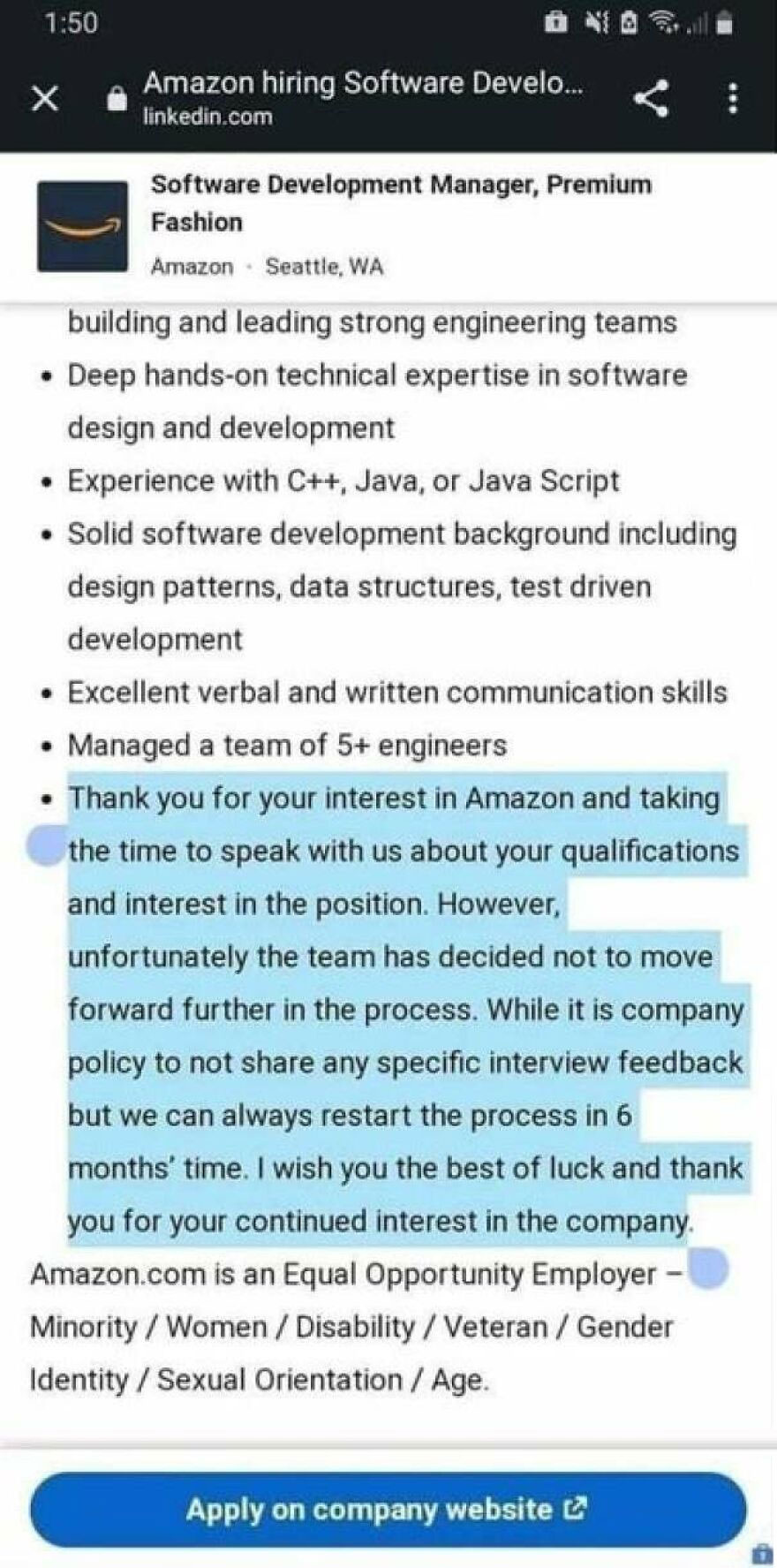Tap the mute status icon

point(597,24)
